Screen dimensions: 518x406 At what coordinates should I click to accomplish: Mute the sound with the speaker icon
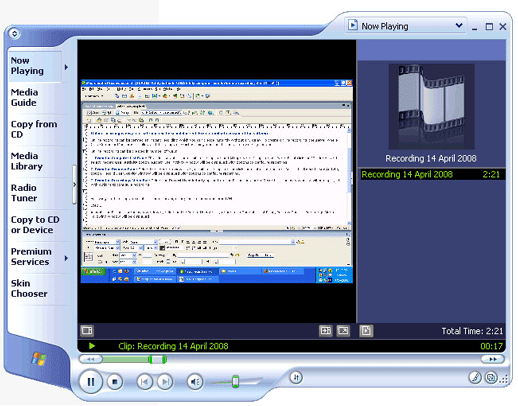[195, 382]
